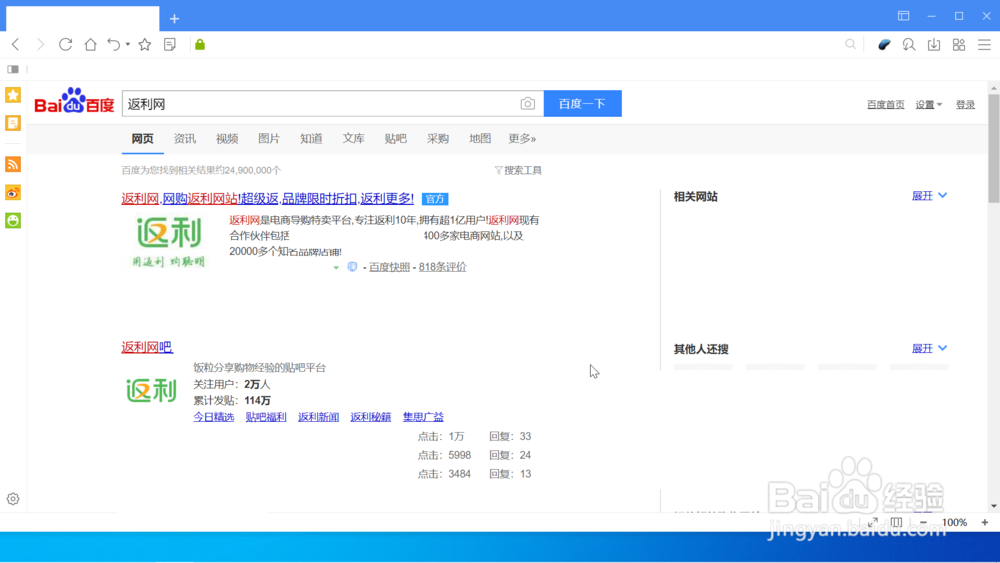Switch to the 视频 tab
Viewport: 1000px width, 563px height.
click(227, 138)
